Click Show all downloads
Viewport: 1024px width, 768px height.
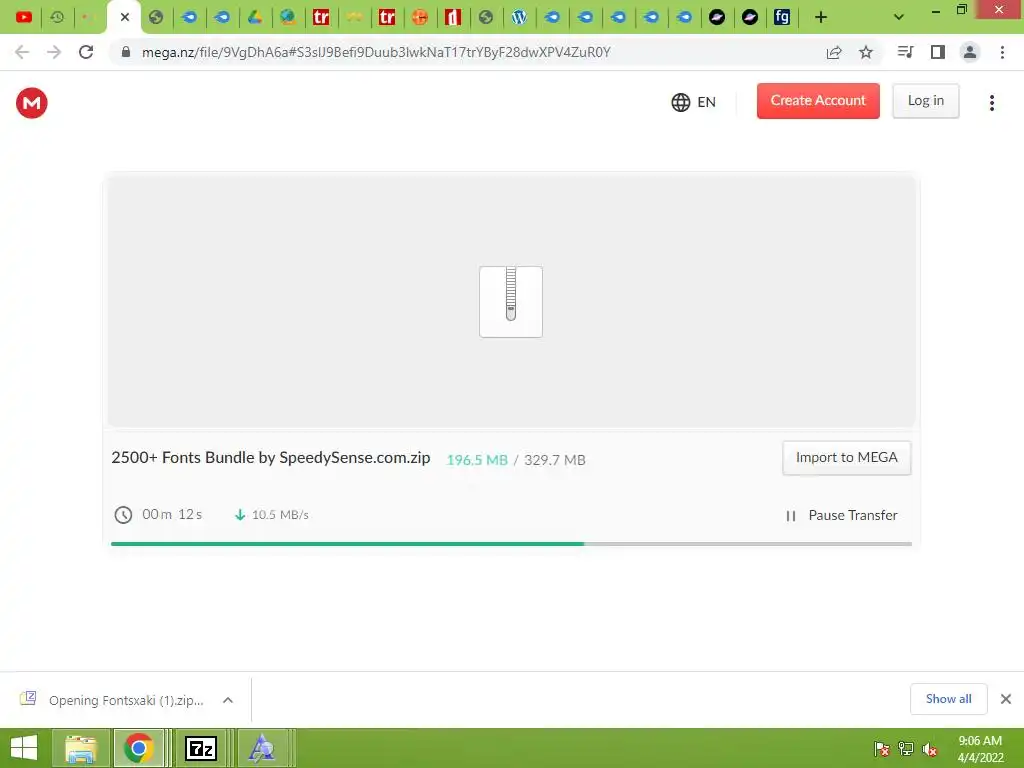click(x=948, y=699)
